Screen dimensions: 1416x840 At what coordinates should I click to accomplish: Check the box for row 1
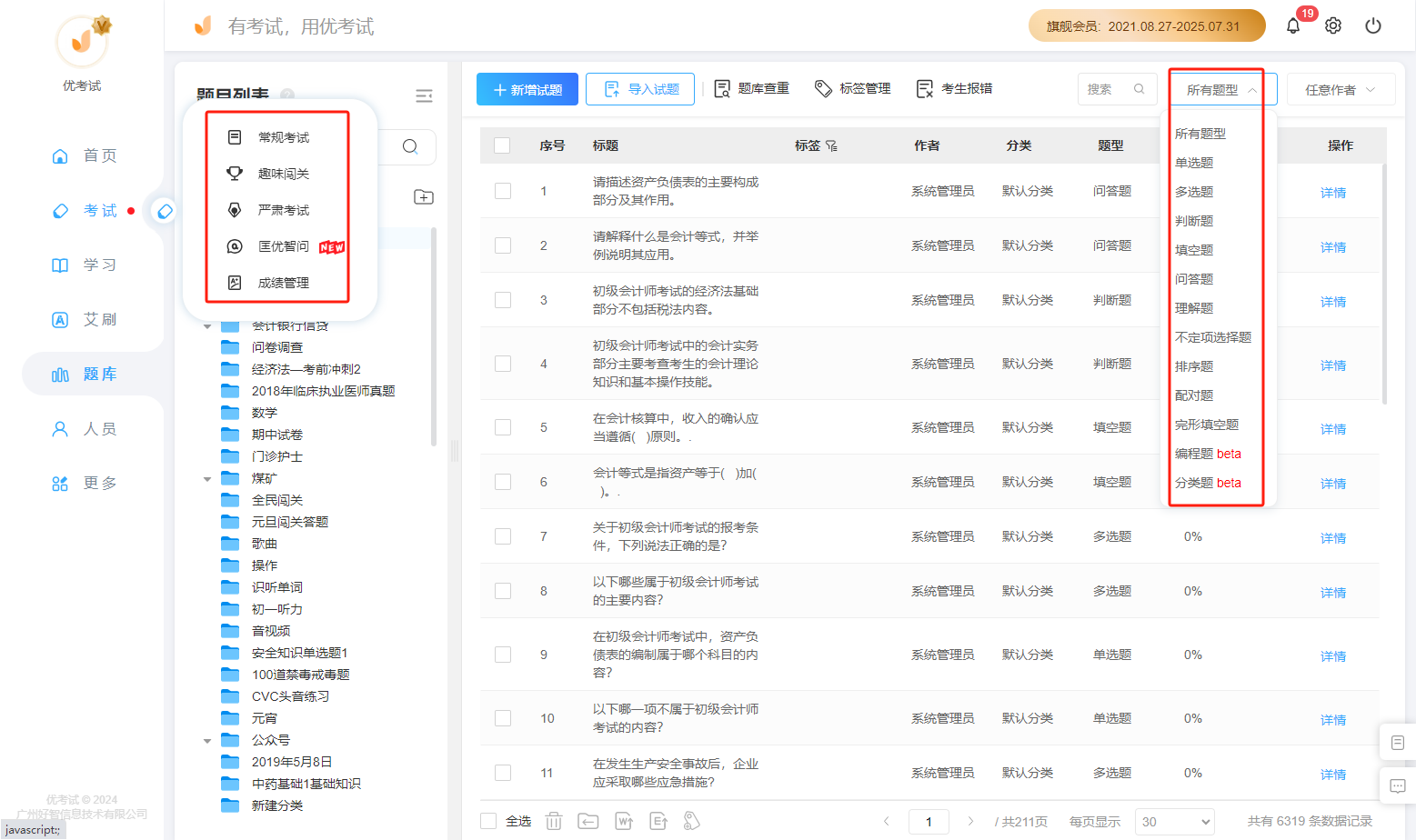pos(503,191)
